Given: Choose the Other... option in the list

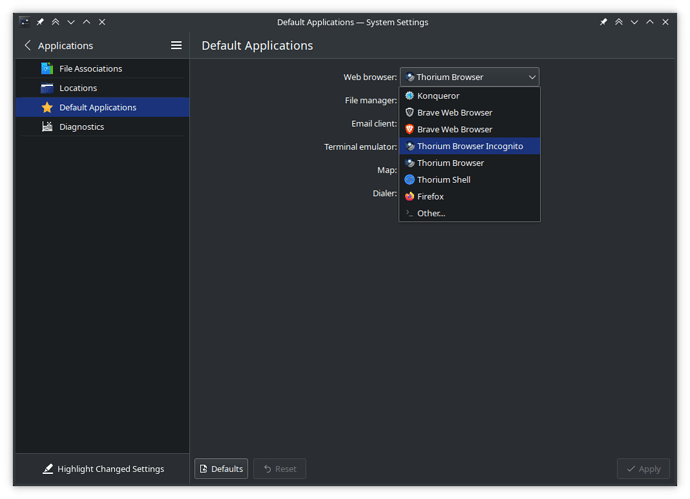Looking at the screenshot, I should tap(431, 213).
